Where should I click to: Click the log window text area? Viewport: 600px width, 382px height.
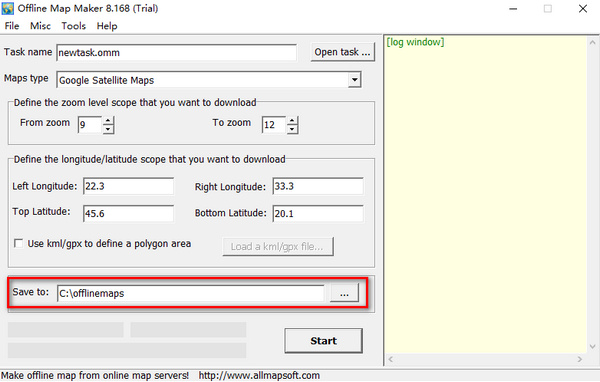pos(485,195)
